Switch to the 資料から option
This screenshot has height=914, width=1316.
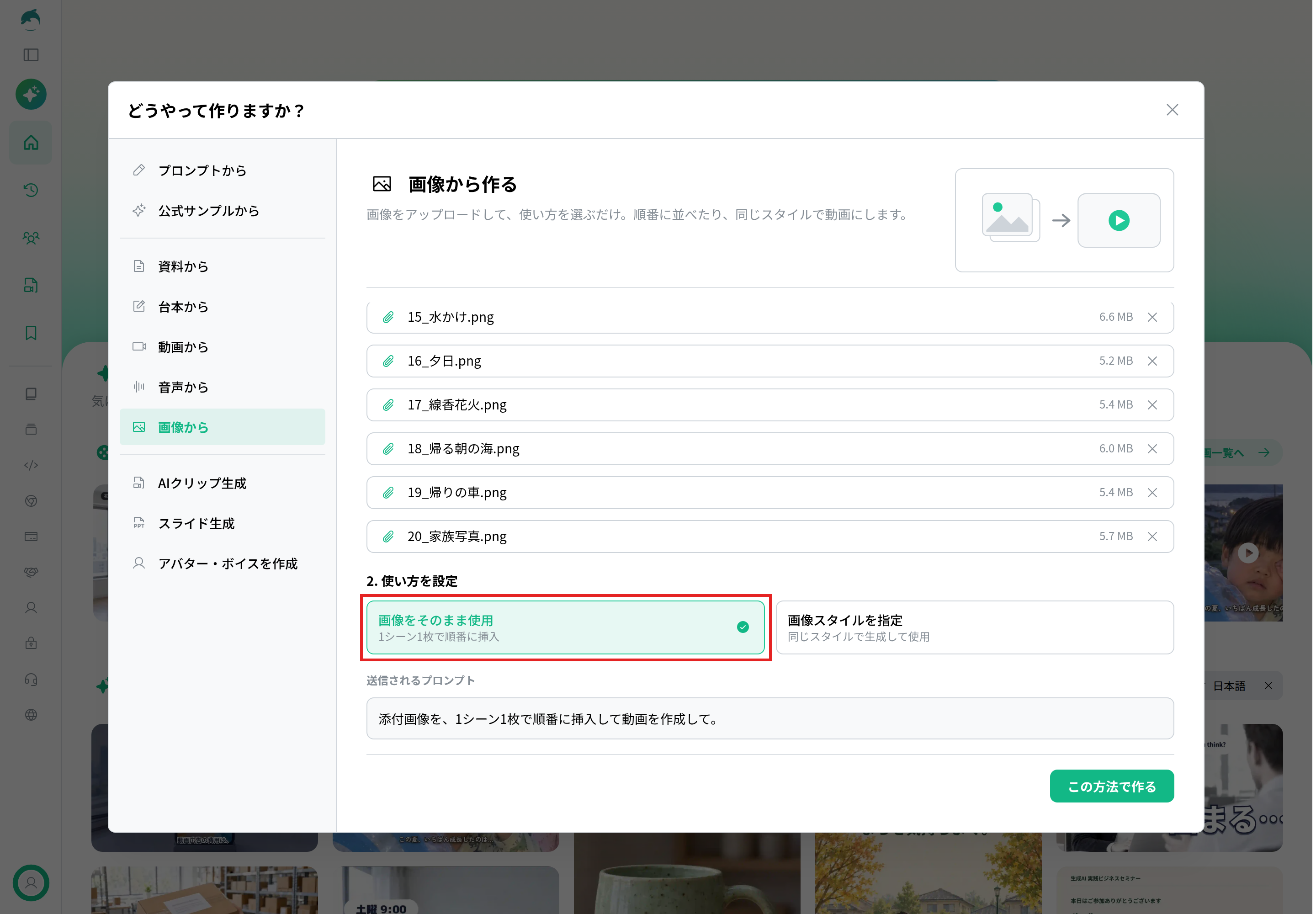pos(222,266)
